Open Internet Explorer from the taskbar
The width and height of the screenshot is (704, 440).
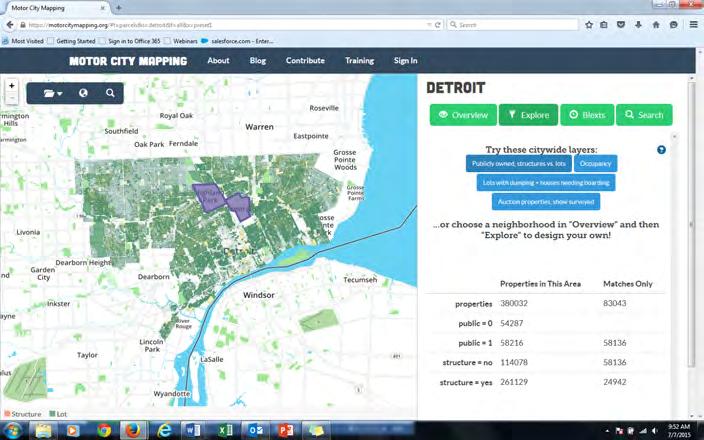pos(164,431)
